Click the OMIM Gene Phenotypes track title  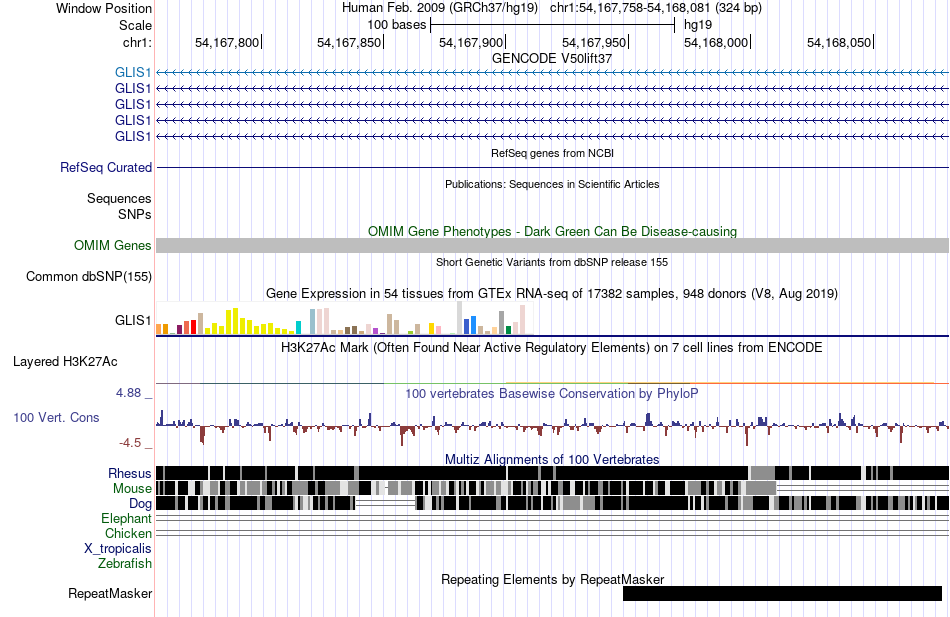[552, 232]
